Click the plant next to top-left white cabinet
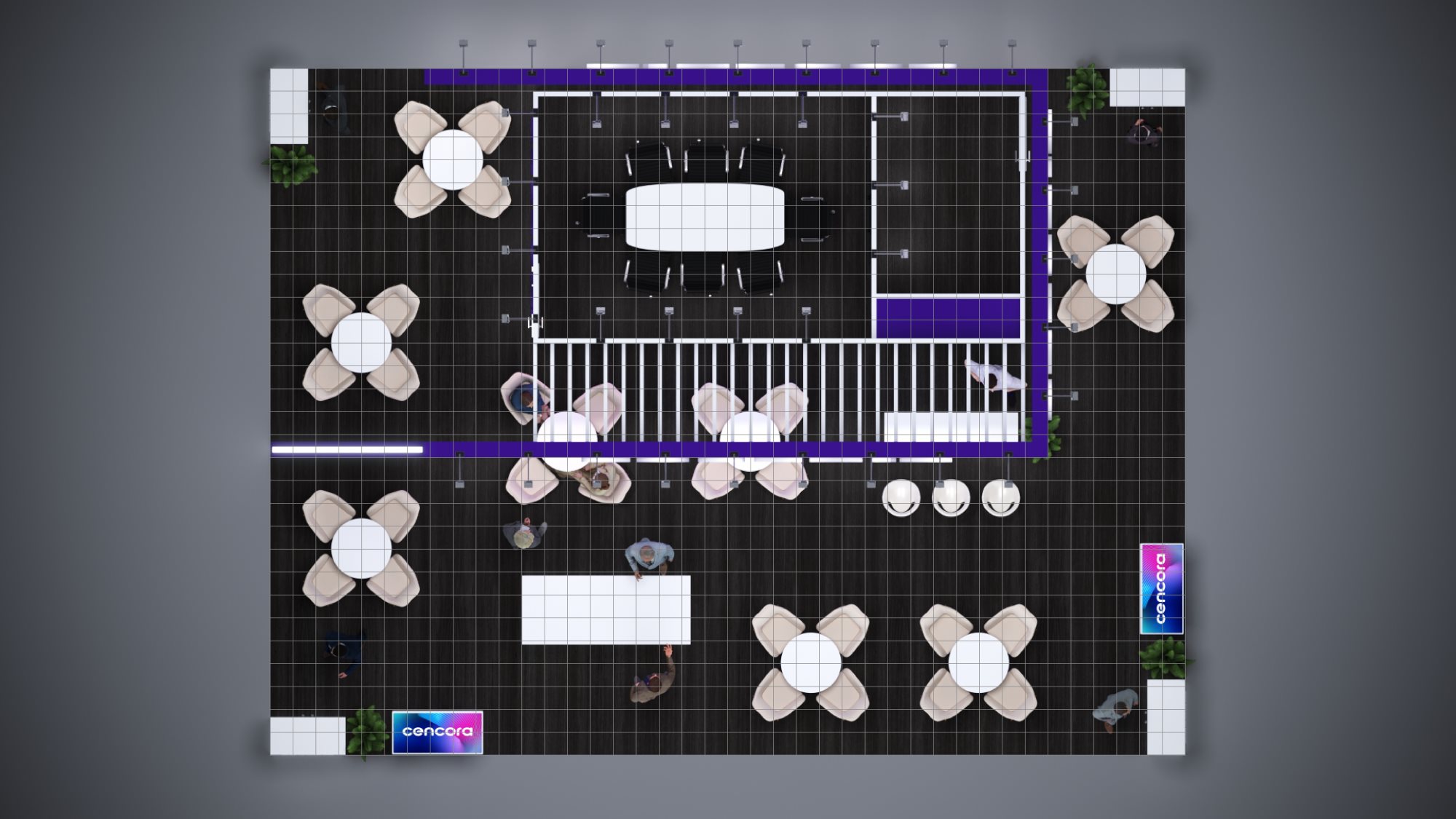Screen dimensions: 1456x819 coord(290,165)
